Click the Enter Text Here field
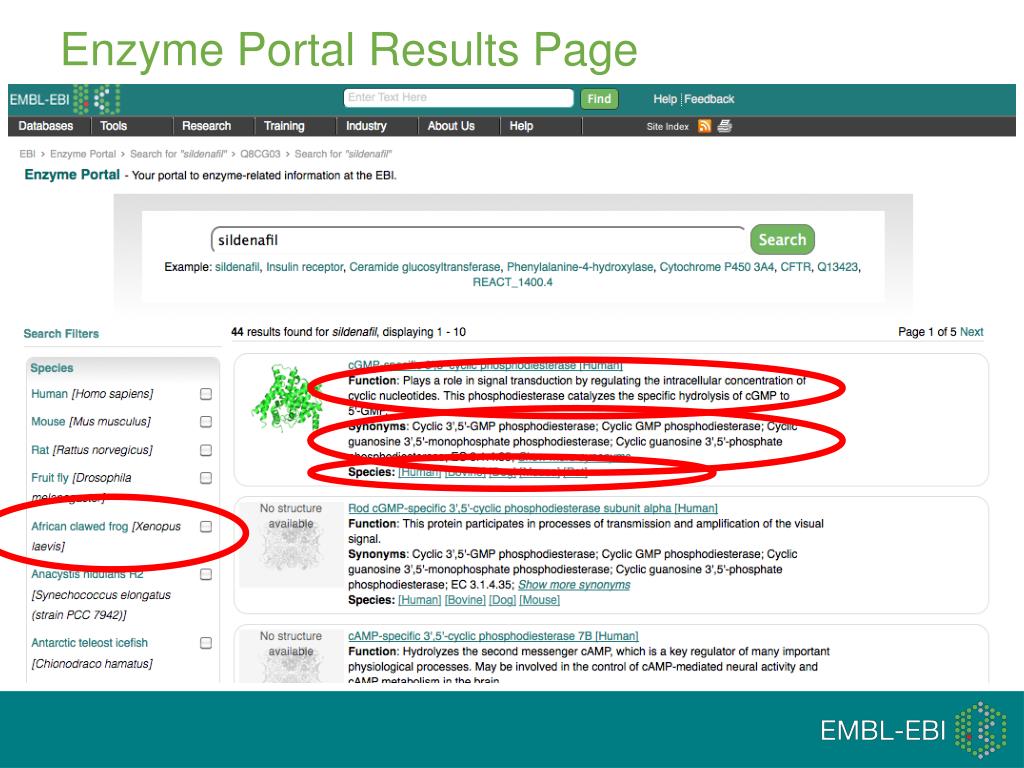1024x768 pixels. (458, 98)
